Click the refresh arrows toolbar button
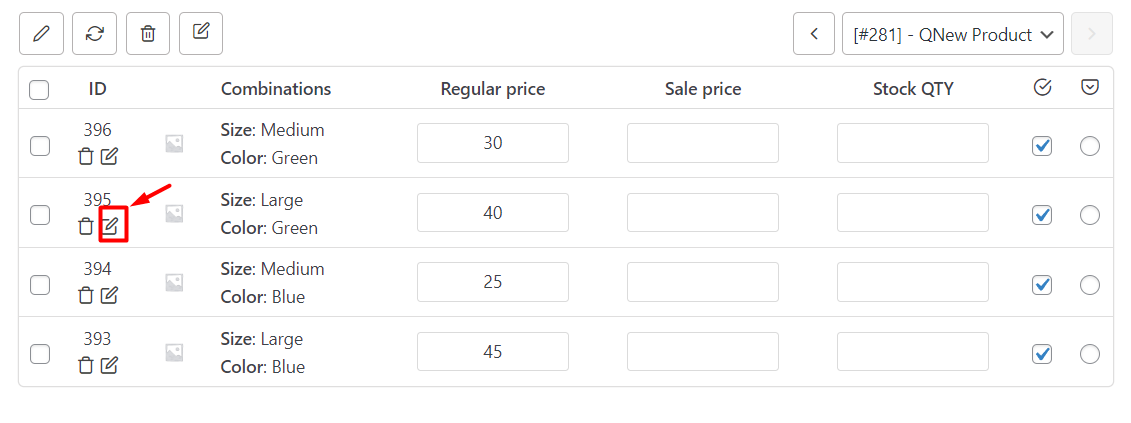Screen dimensions: 1131x423 pos(94,34)
